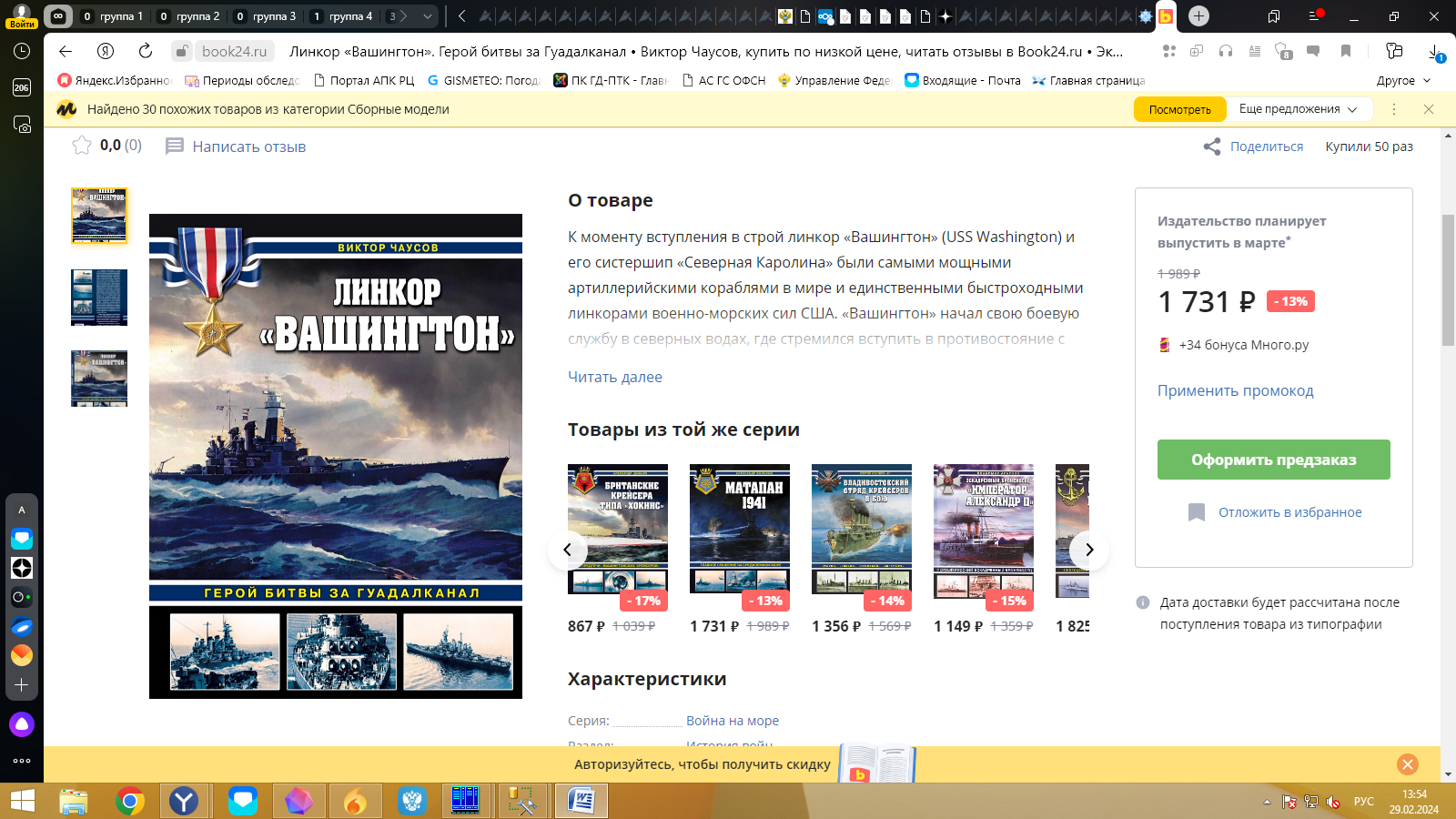1456x819 pixels.
Task: Select the third book preview thumbnail
Action: click(99, 379)
